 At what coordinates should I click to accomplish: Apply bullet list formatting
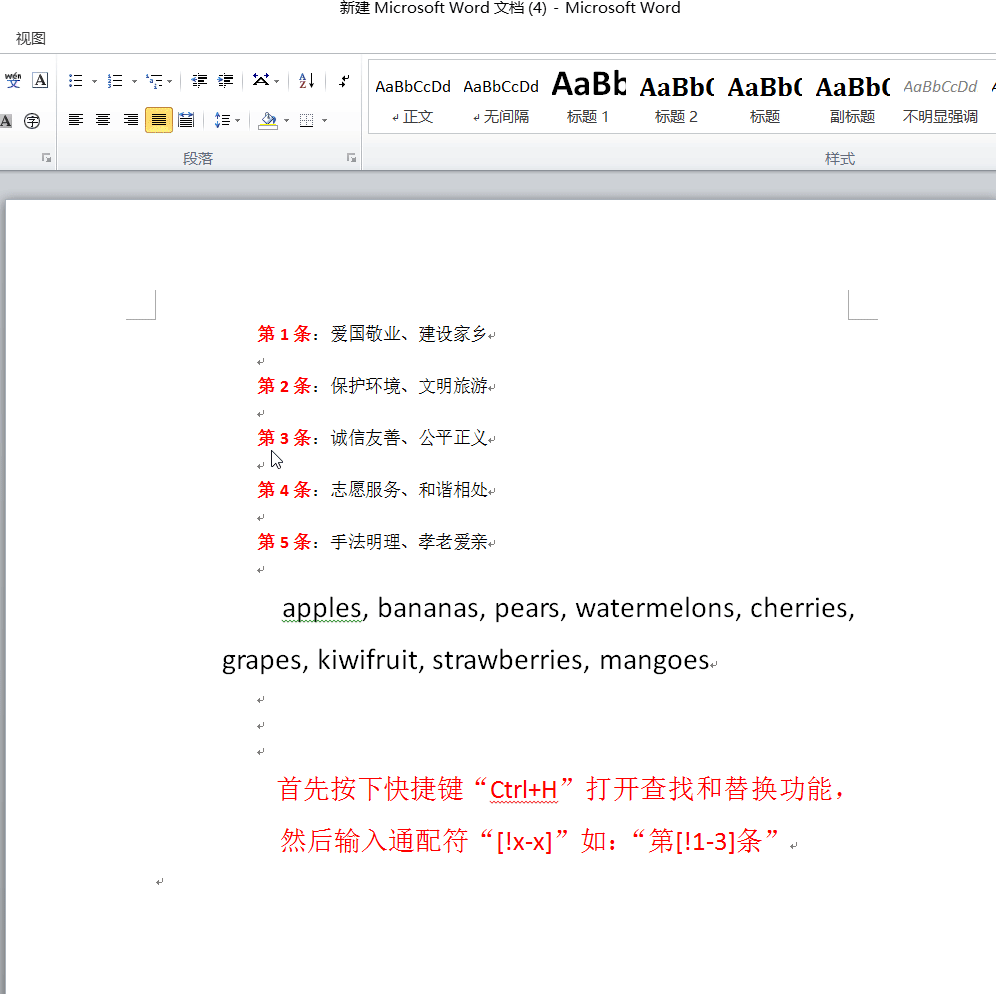pyautogui.click(x=77, y=80)
